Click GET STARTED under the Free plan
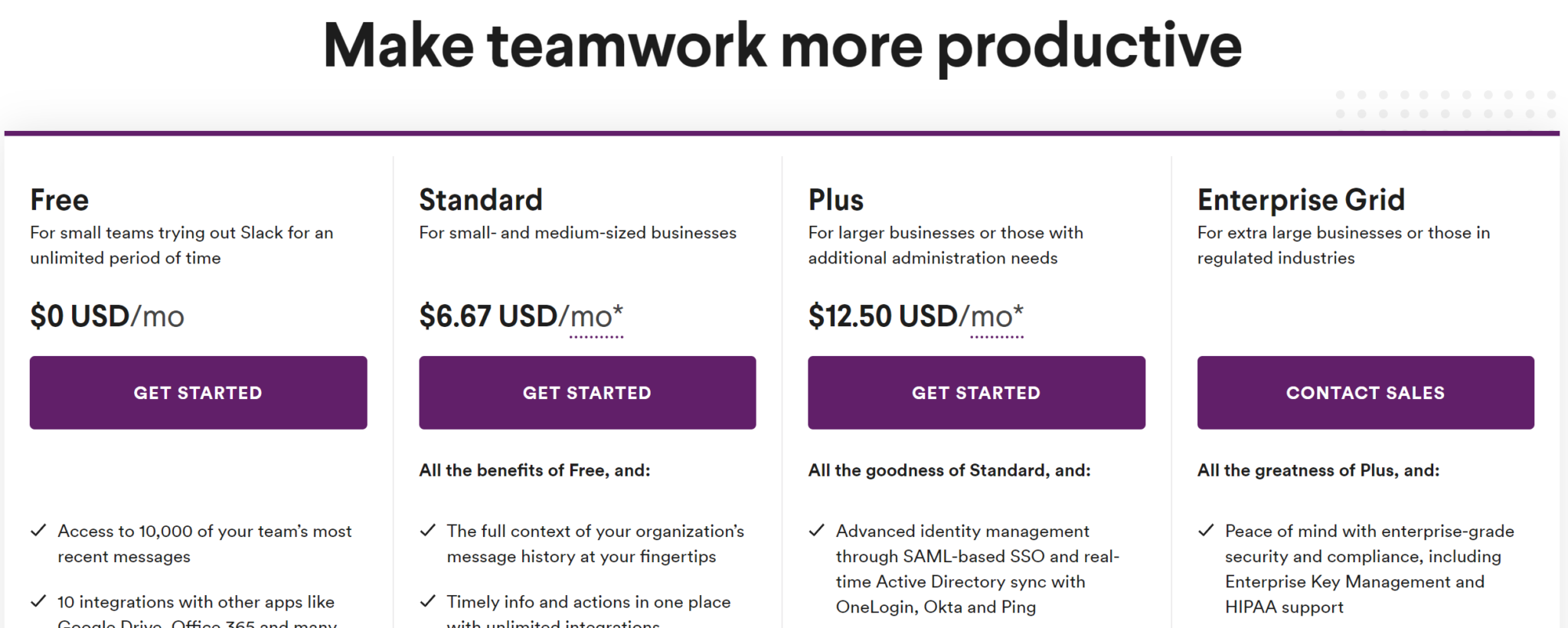 [x=198, y=392]
